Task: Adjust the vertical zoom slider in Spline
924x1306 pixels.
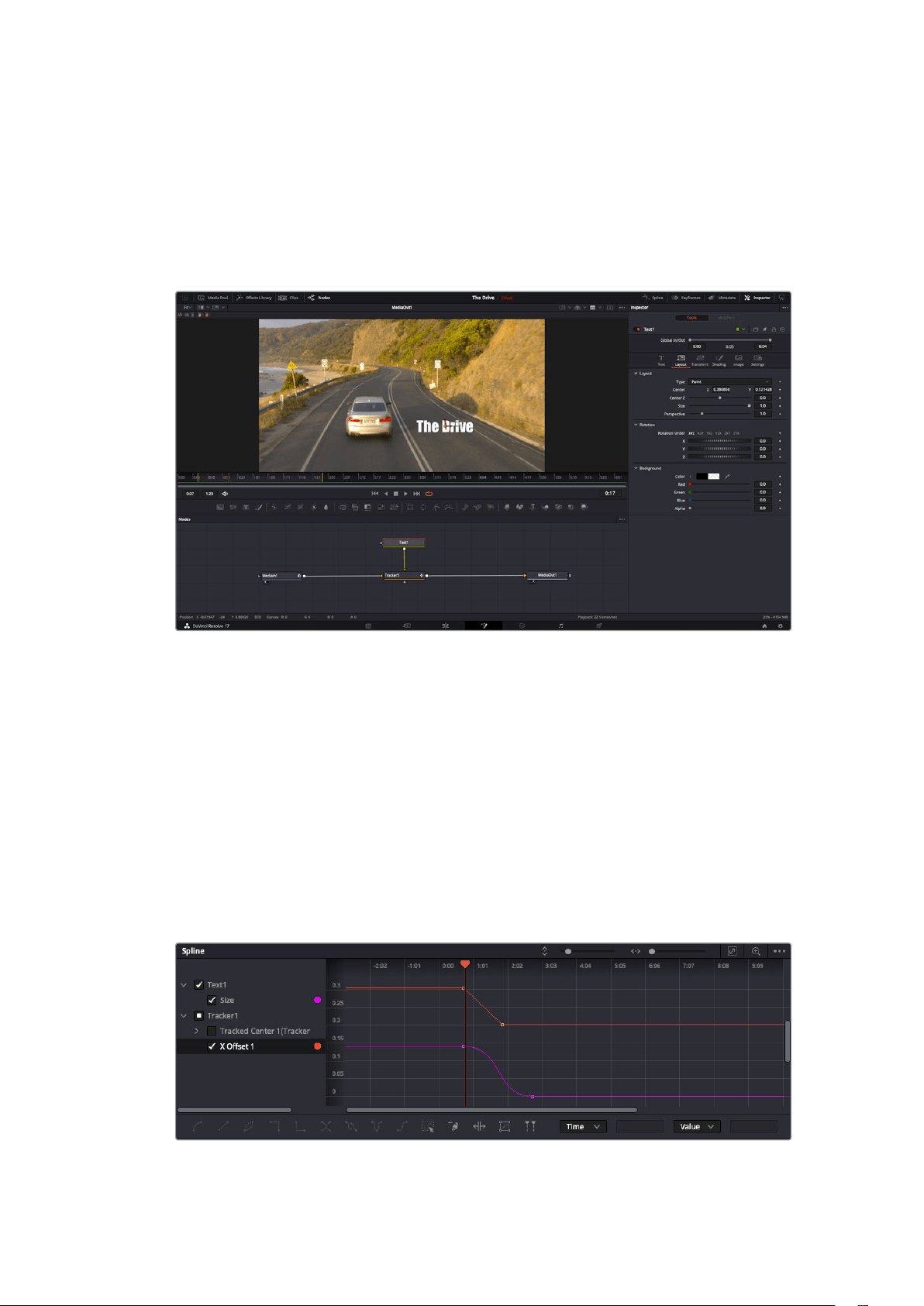Action: tap(568, 951)
